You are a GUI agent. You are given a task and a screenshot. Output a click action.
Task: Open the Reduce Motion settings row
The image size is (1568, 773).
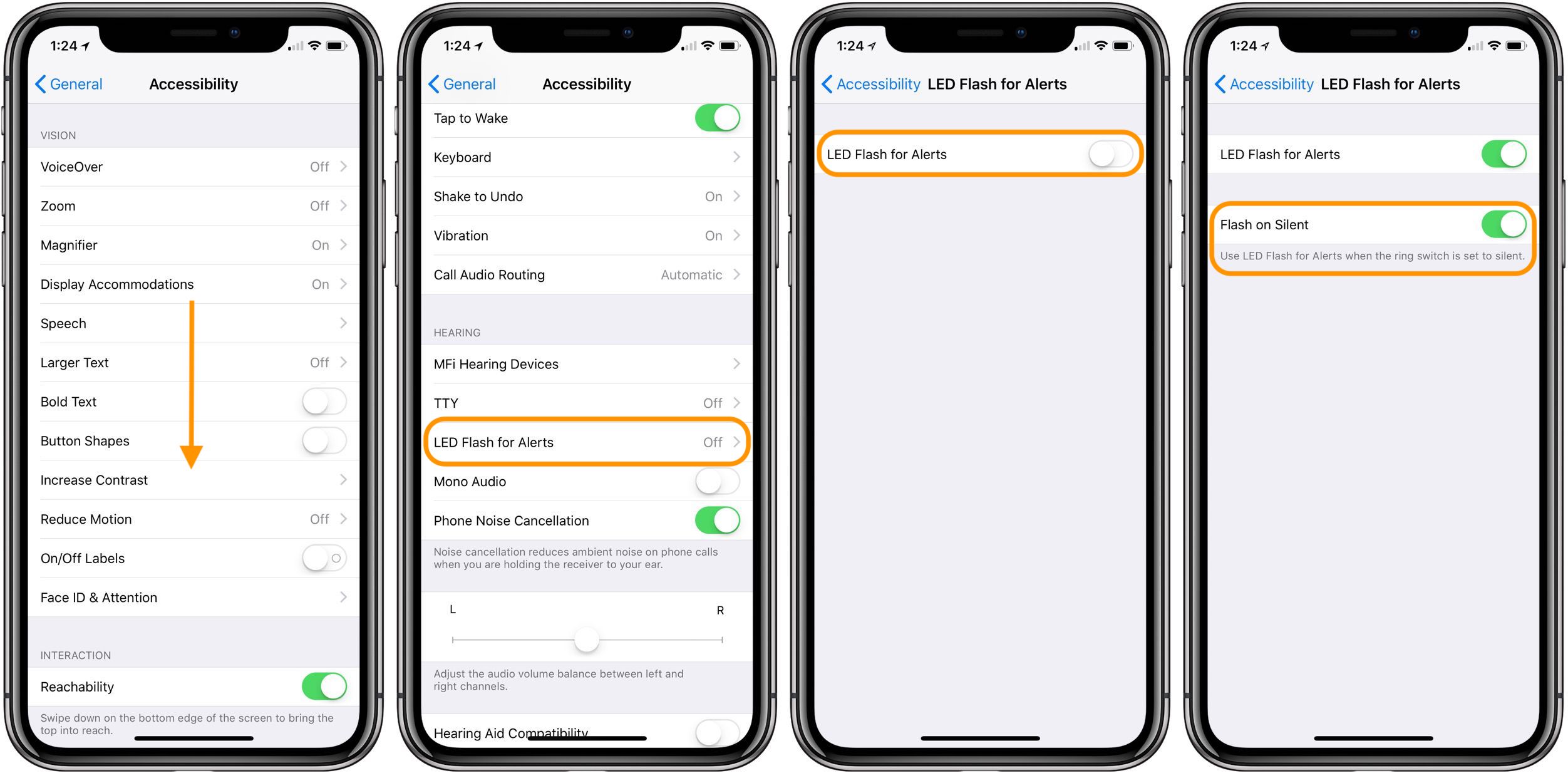click(x=196, y=518)
